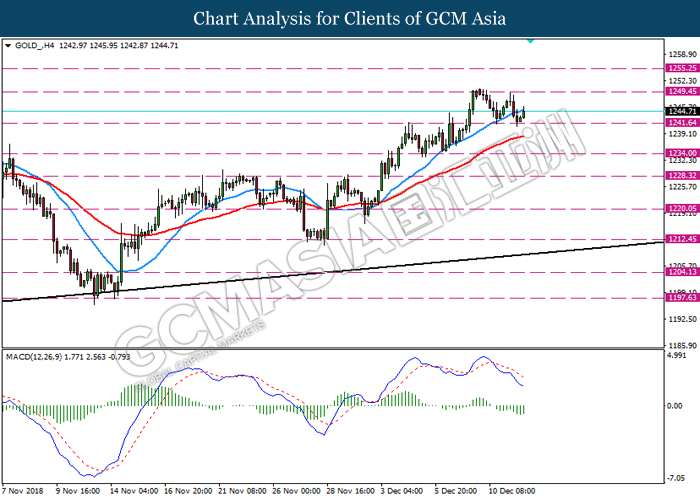Click the cyan chart shift marker

(530, 41)
